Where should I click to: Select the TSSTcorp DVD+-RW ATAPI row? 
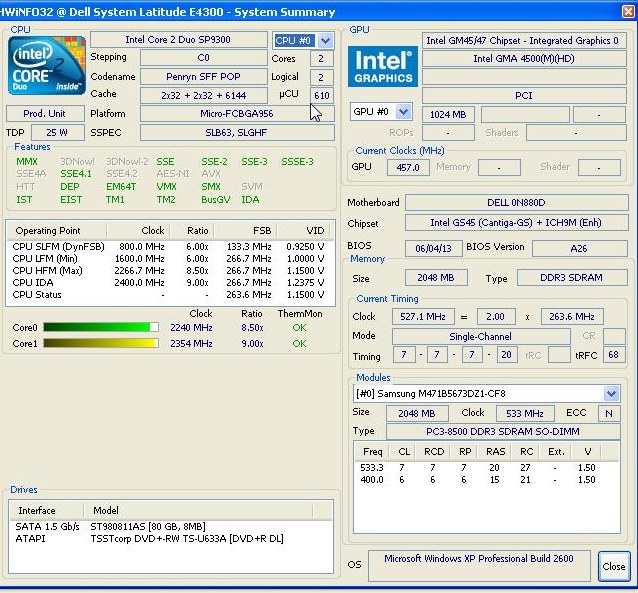170,539
